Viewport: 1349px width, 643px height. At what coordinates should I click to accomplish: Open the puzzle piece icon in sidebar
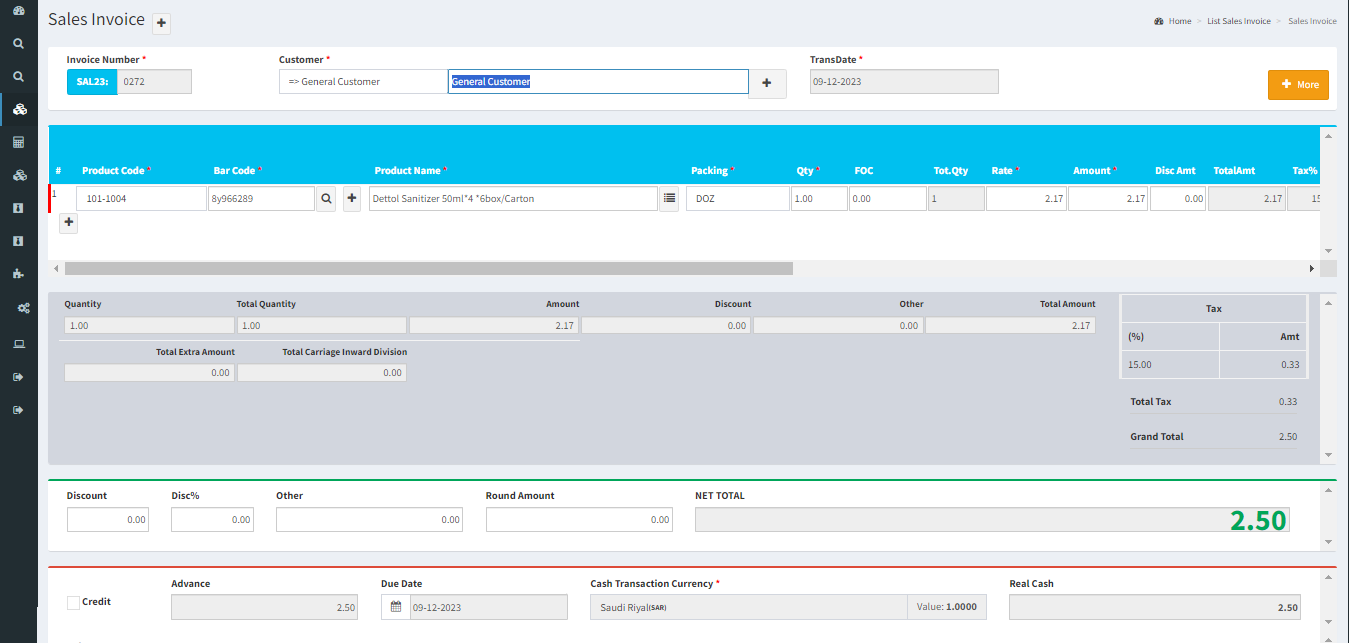point(18,273)
